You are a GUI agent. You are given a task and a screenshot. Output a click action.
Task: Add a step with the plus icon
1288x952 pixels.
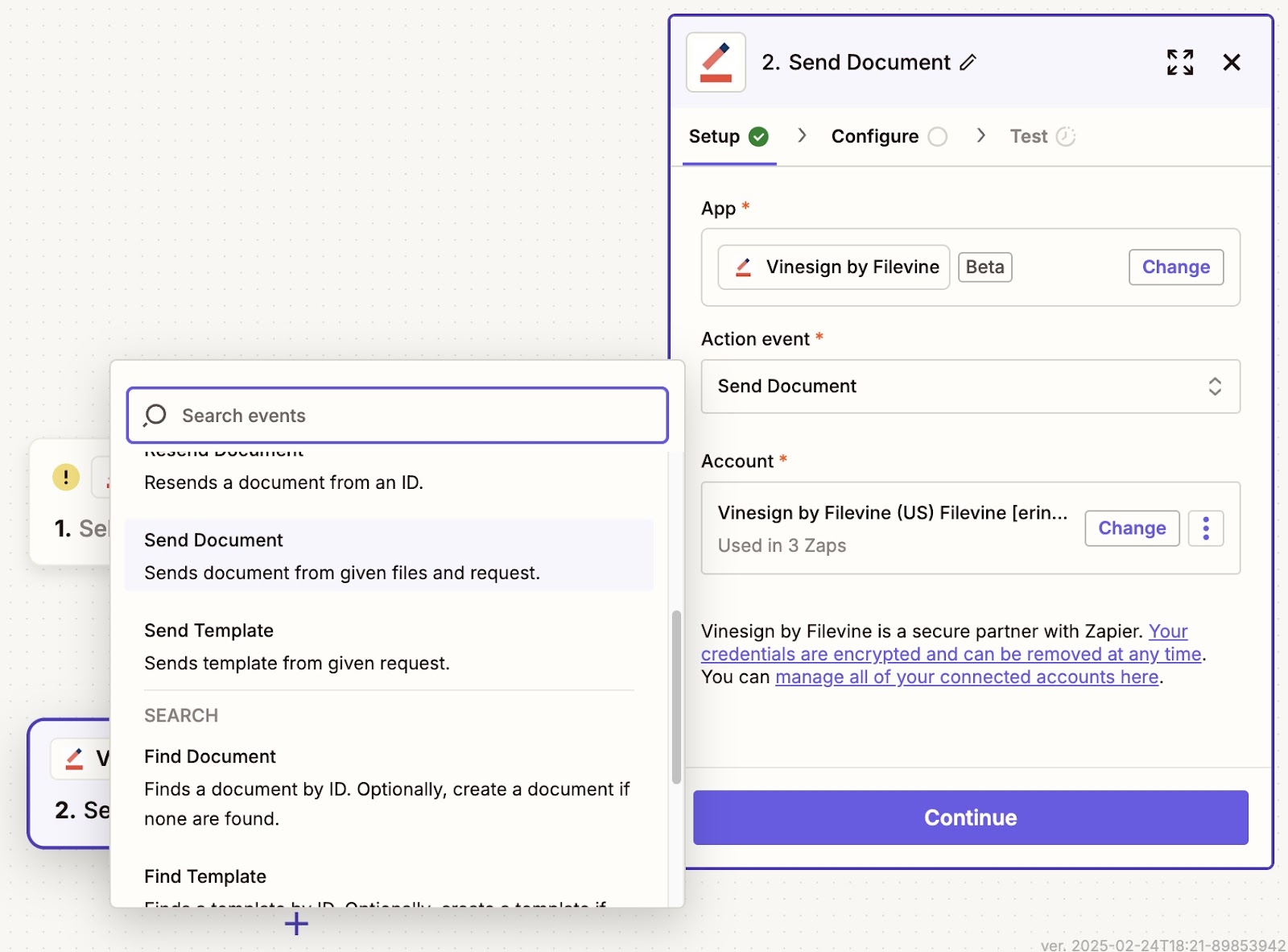point(296,924)
